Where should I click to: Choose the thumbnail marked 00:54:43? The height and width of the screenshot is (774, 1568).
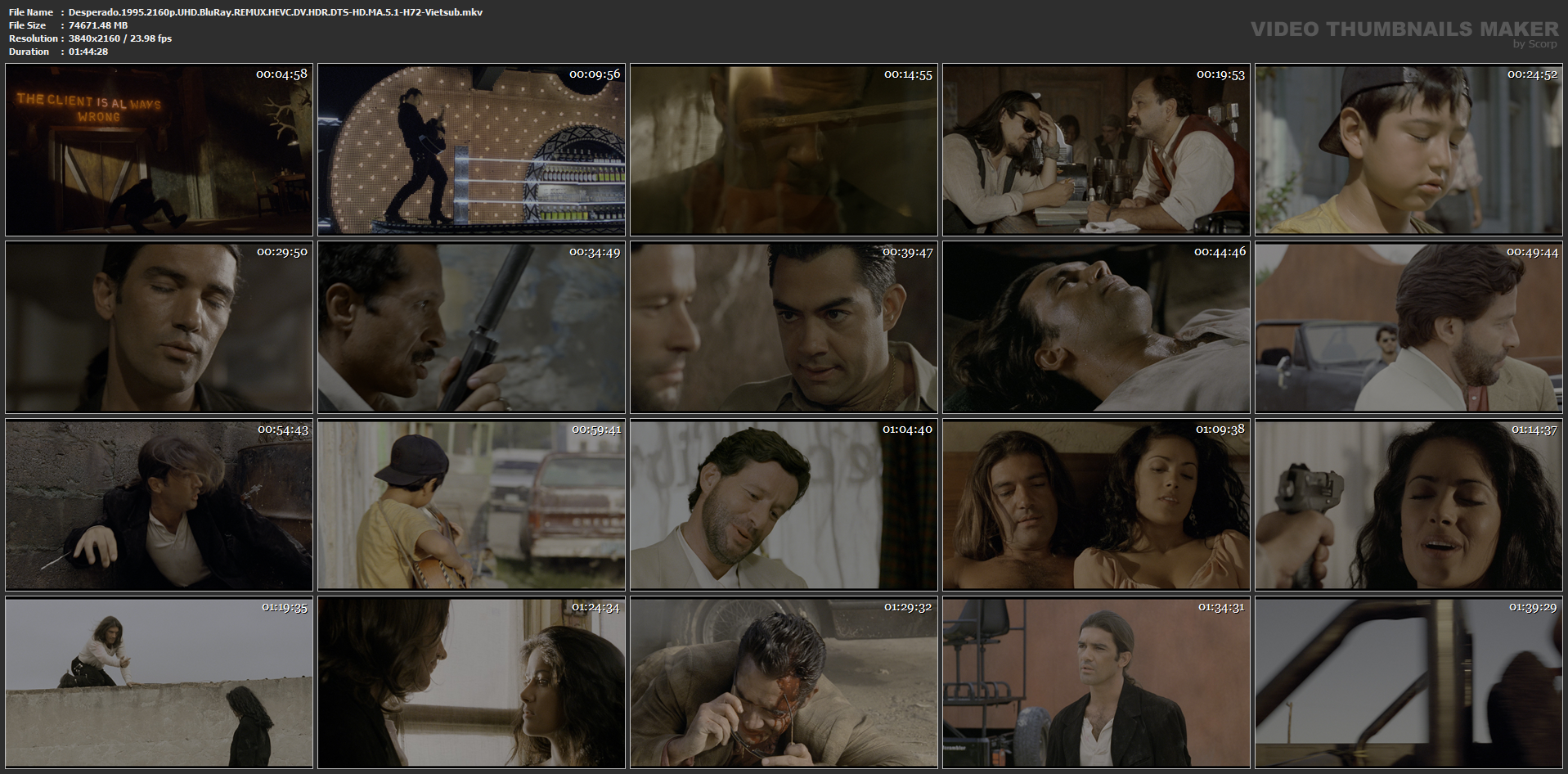coord(159,505)
